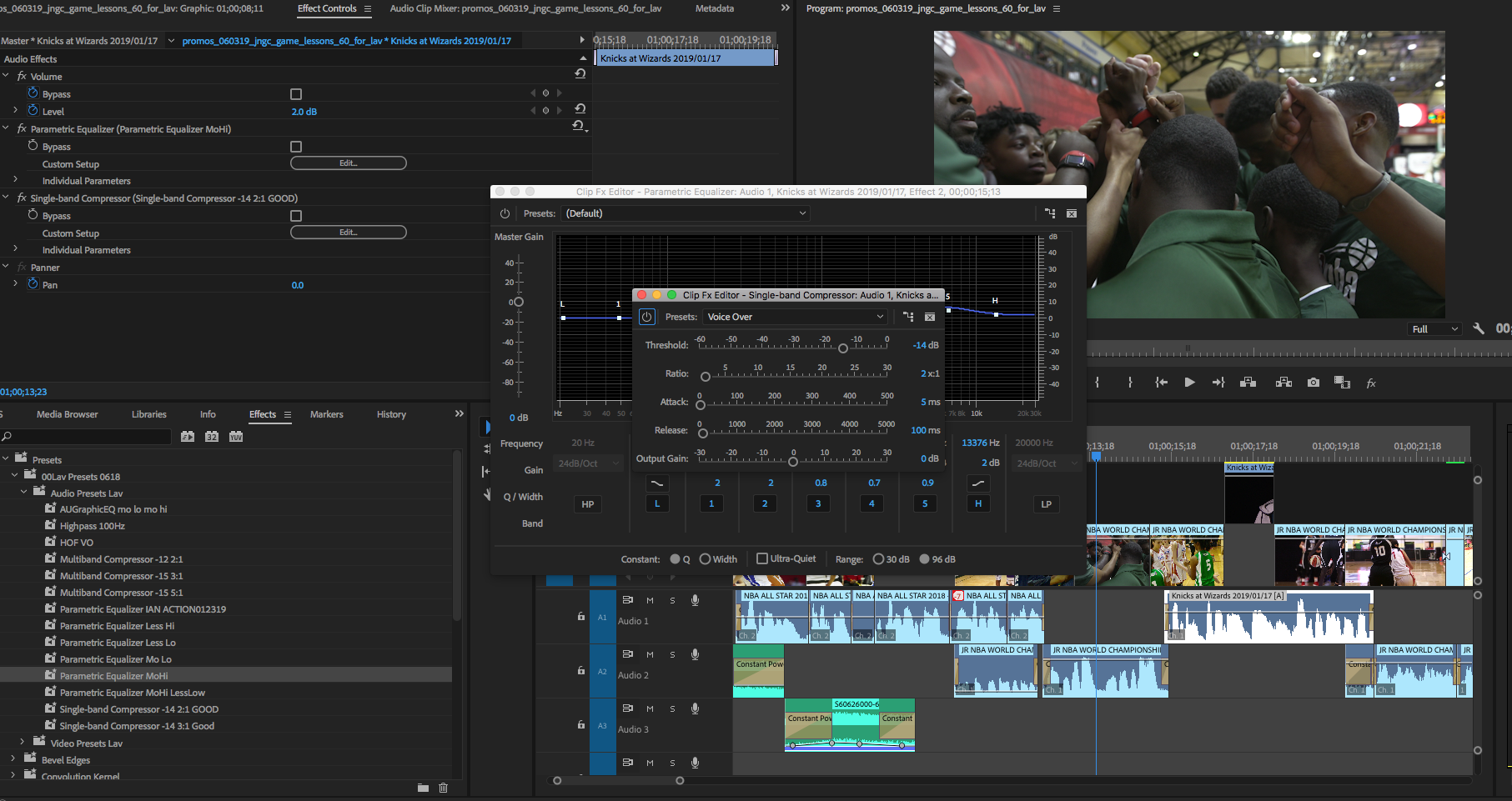Toggle power state of Single-band Compressor editor
This screenshot has width=1512, height=801.
pyautogui.click(x=646, y=317)
